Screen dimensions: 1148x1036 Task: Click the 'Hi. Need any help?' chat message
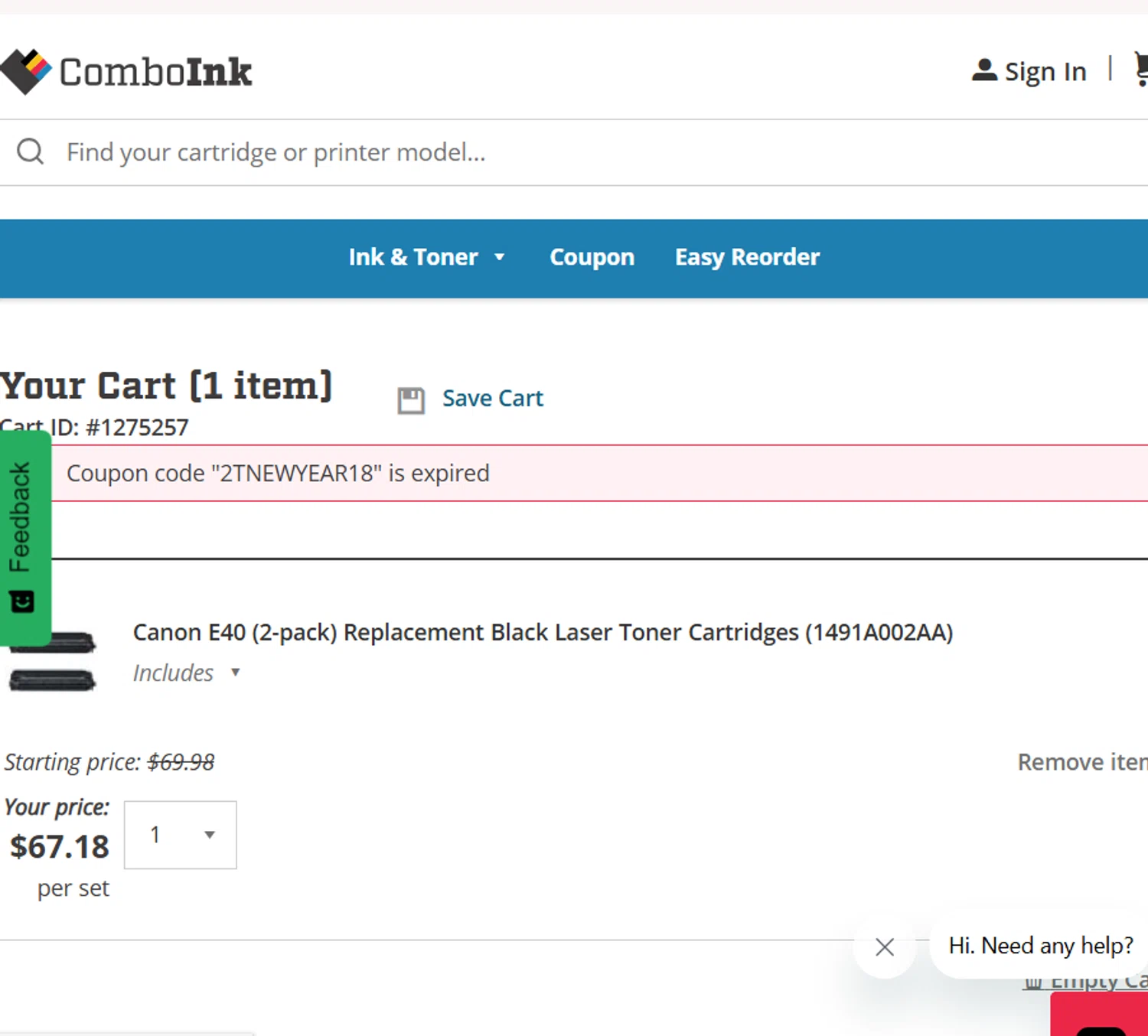coord(1041,946)
